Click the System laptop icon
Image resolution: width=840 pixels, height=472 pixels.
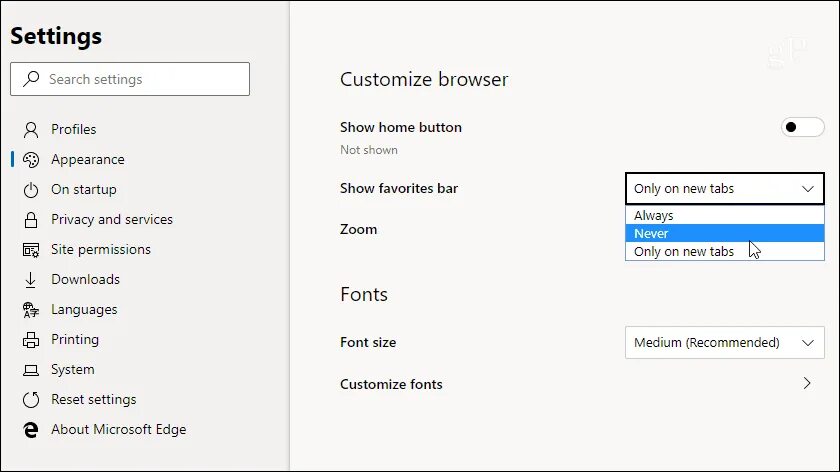click(x=31, y=370)
